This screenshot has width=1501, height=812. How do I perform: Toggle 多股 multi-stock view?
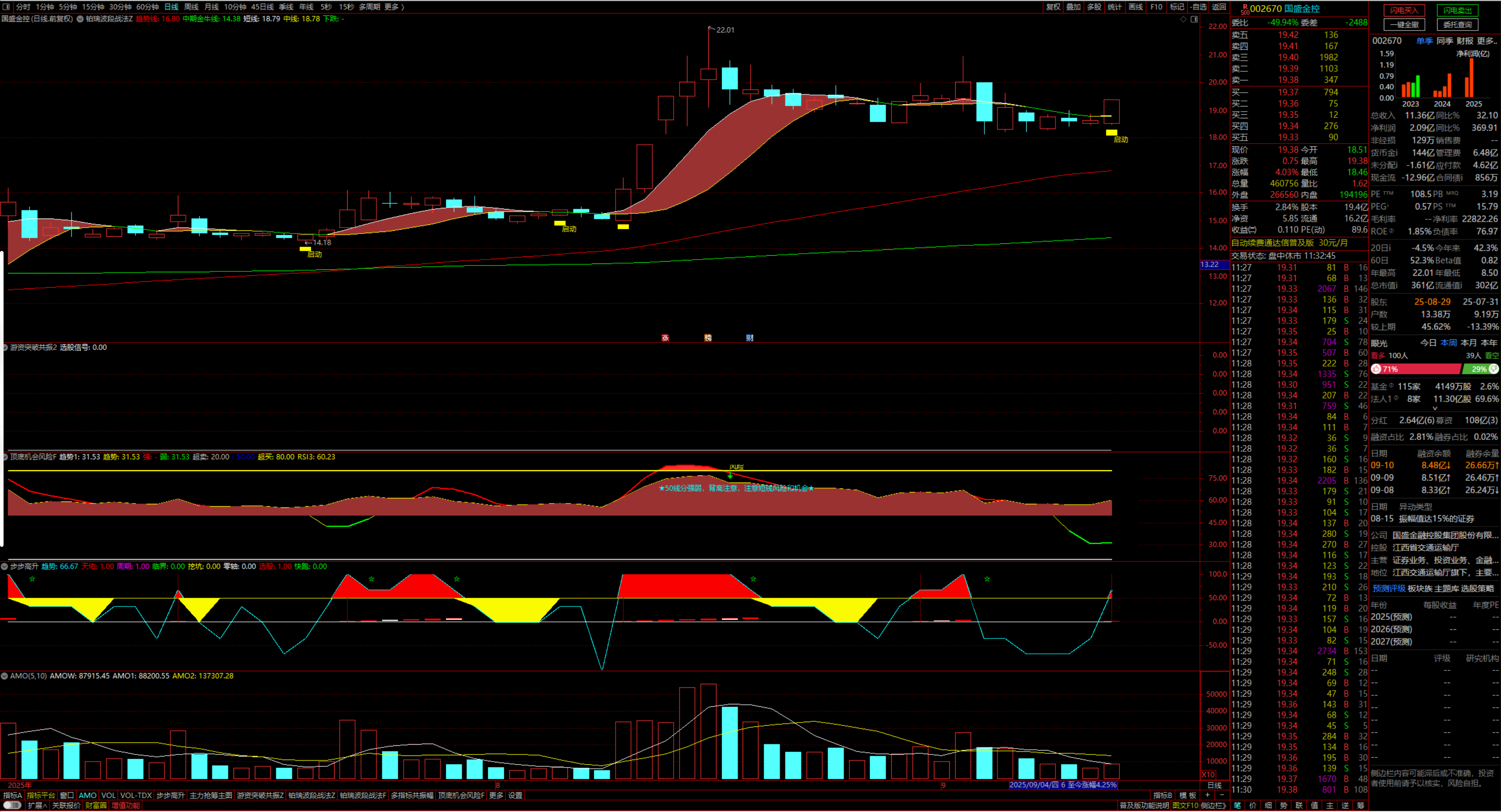[x=1094, y=7]
